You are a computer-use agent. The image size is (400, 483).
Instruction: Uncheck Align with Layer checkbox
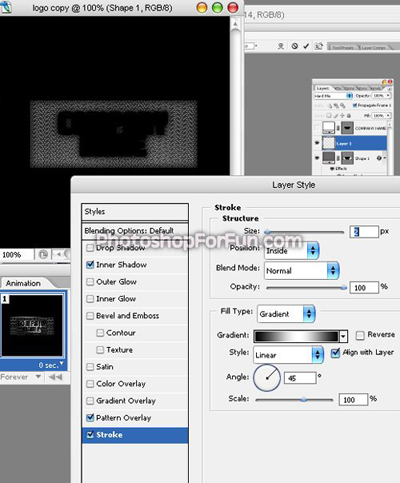(335, 353)
